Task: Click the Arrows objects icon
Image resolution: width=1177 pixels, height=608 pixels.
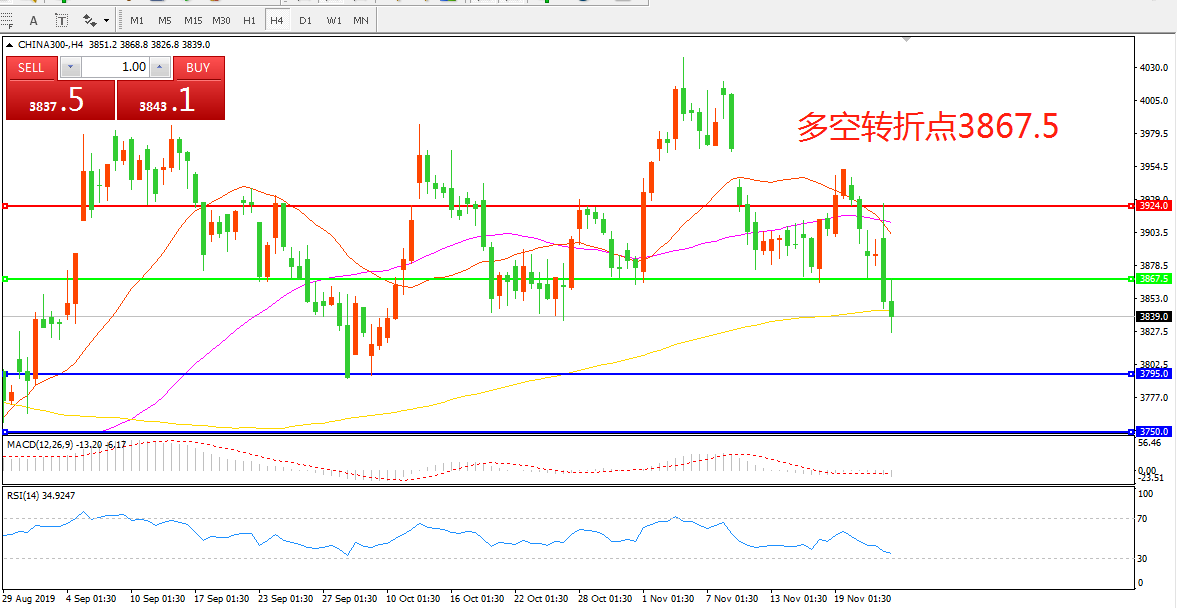Action: point(90,20)
